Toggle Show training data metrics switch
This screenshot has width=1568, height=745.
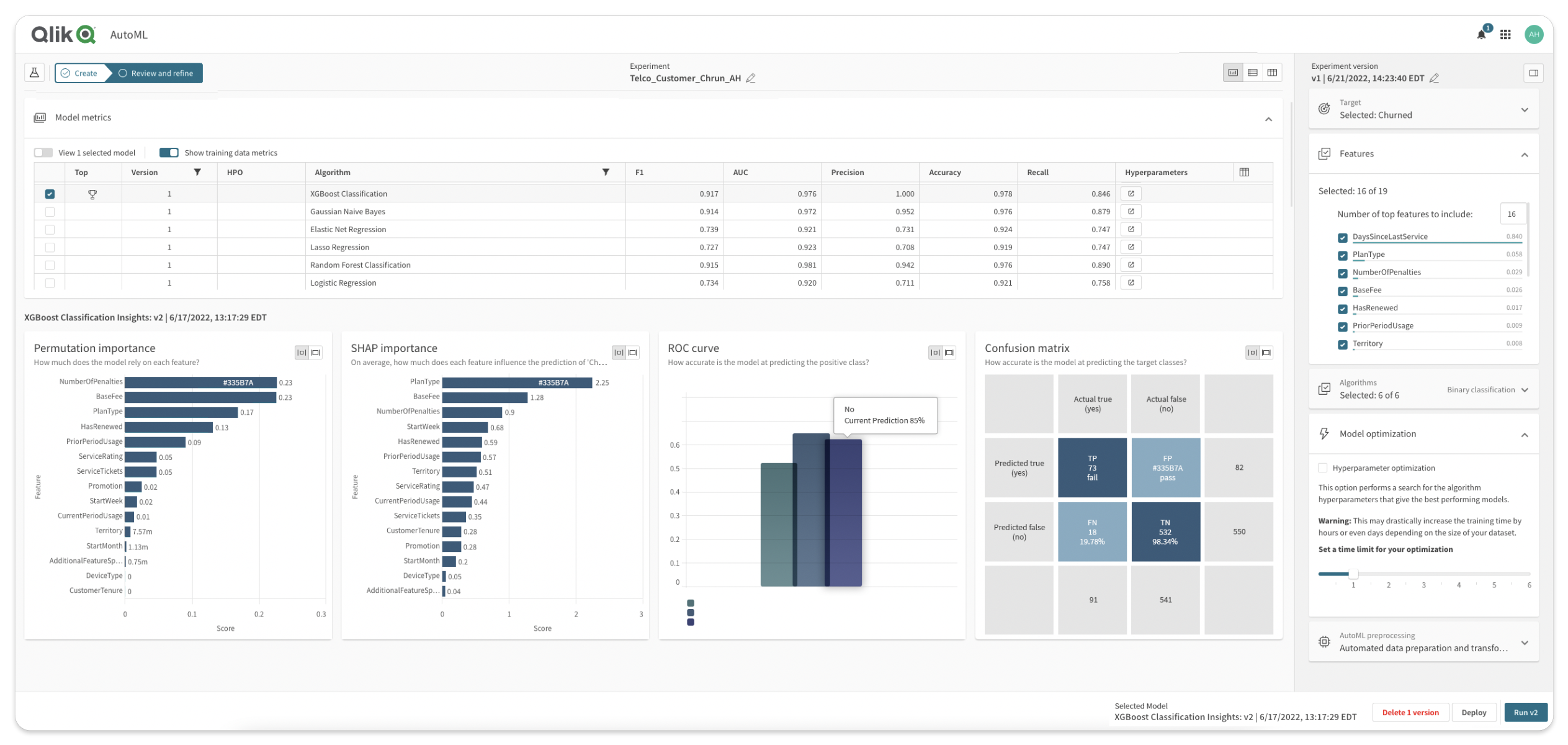[x=169, y=153]
